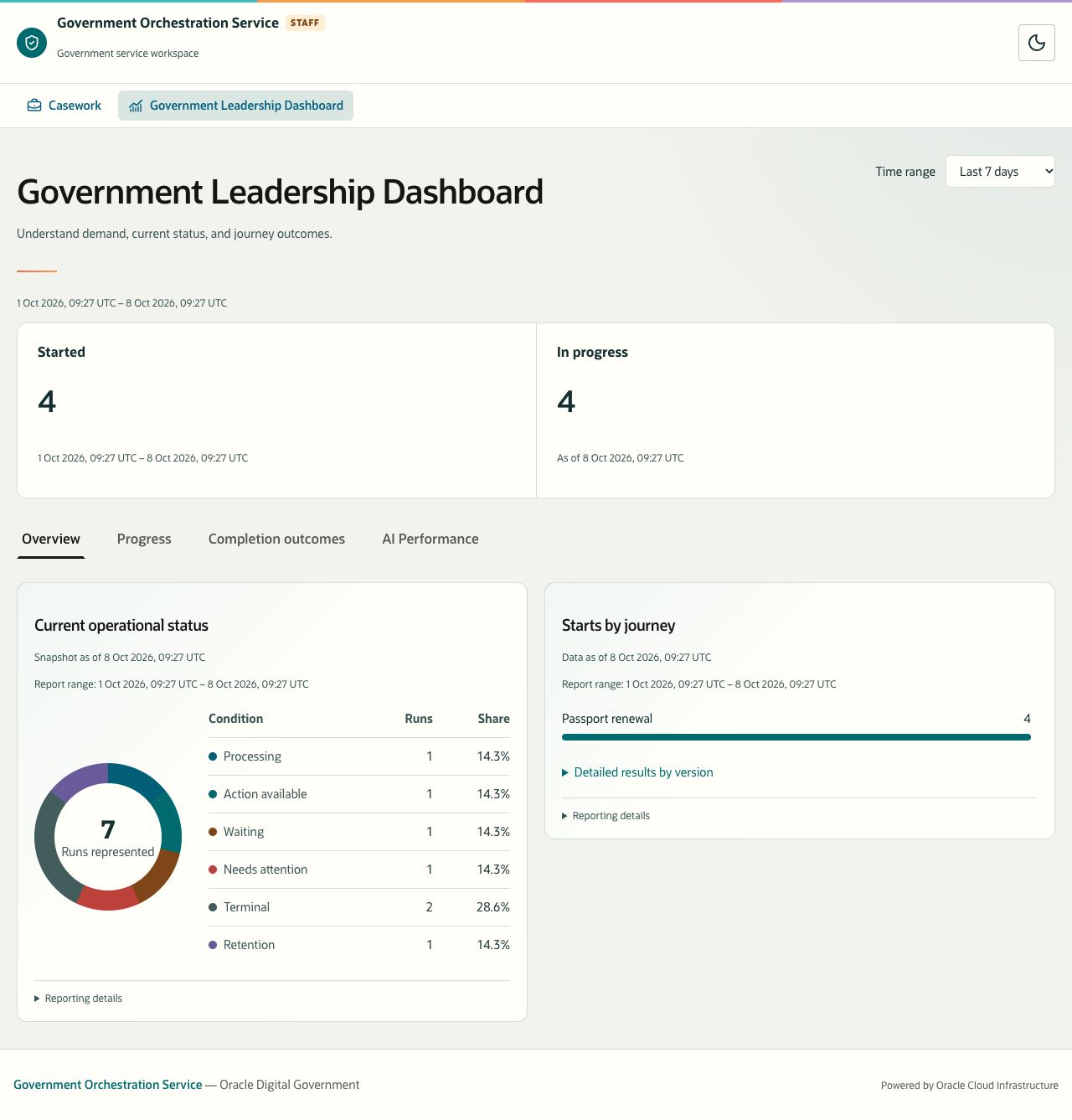The height and width of the screenshot is (1120, 1072).
Task: Click the 'Terminal' condition label
Action: coord(246,907)
